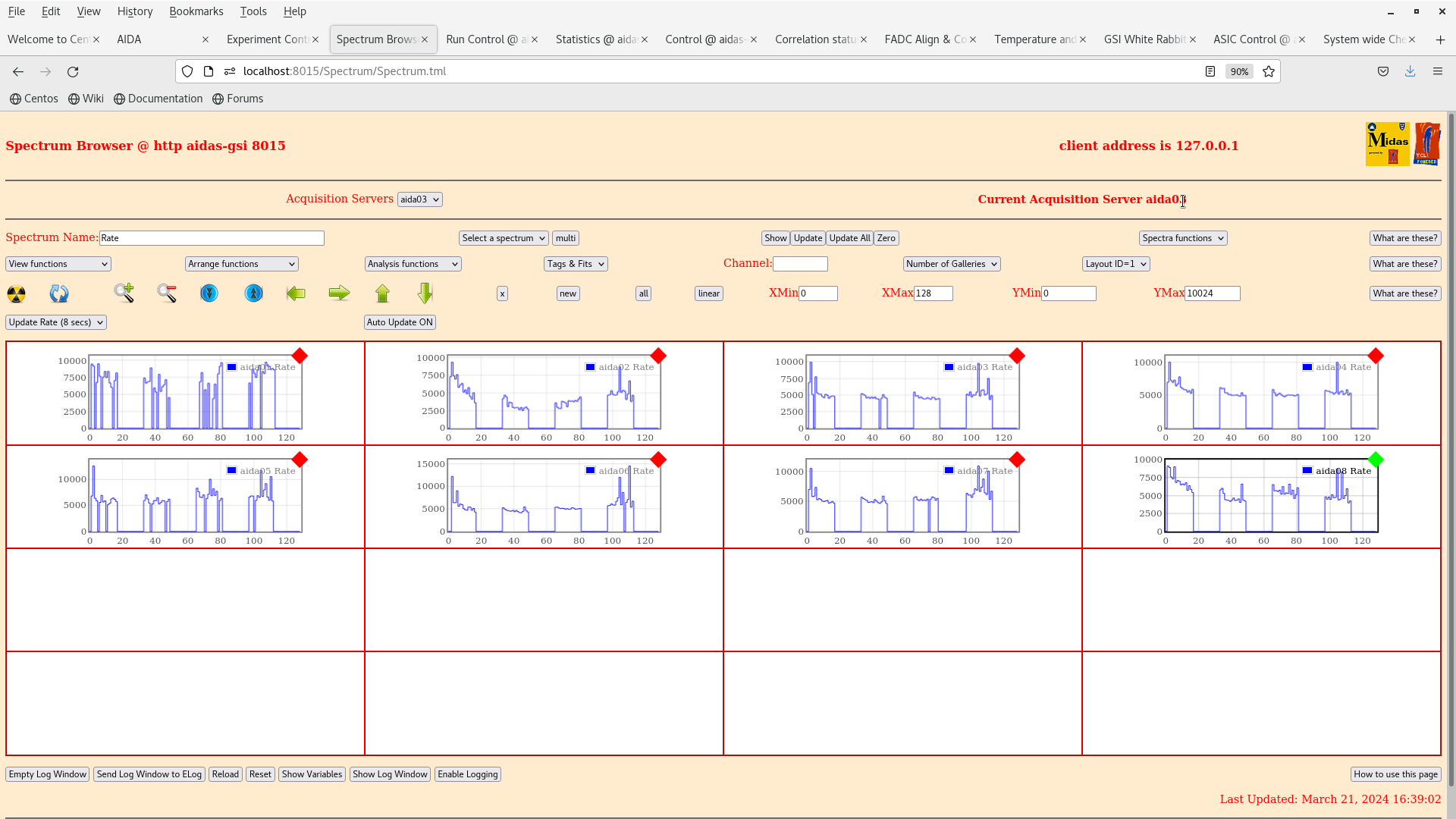Click the blue refresh arrows icon

click(59, 293)
